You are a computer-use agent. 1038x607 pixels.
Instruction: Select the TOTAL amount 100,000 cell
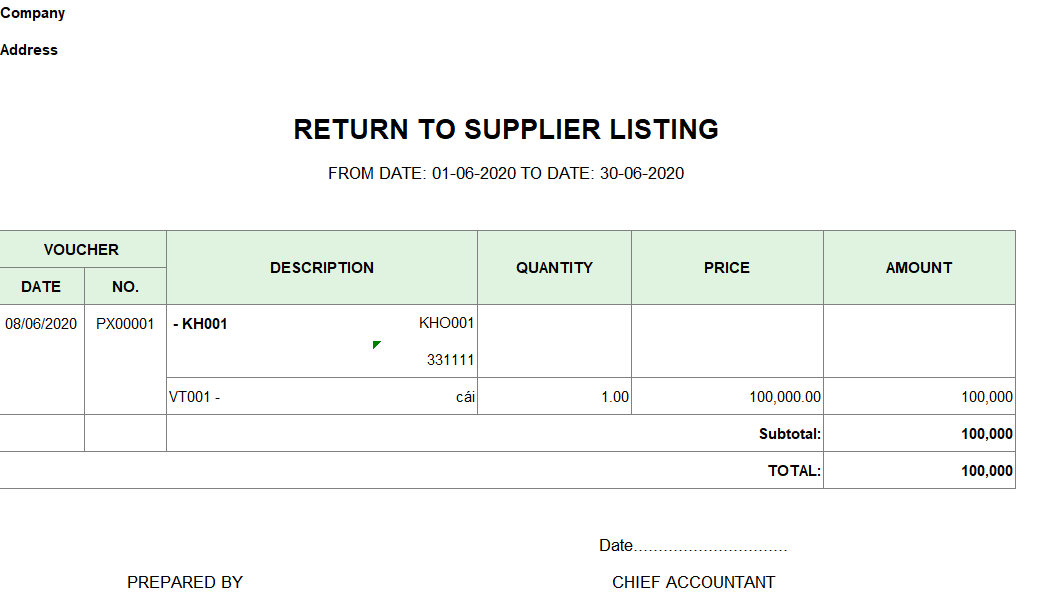click(920, 471)
